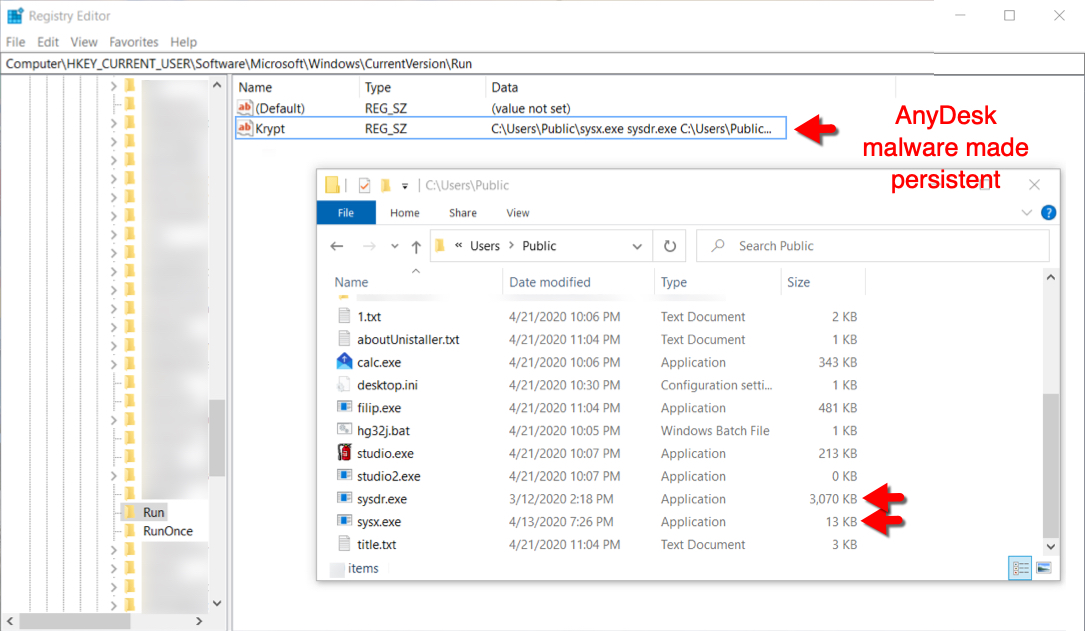
Task: Click the calc.exe file icon
Action: pyautogui.click(x=344, y=362)
